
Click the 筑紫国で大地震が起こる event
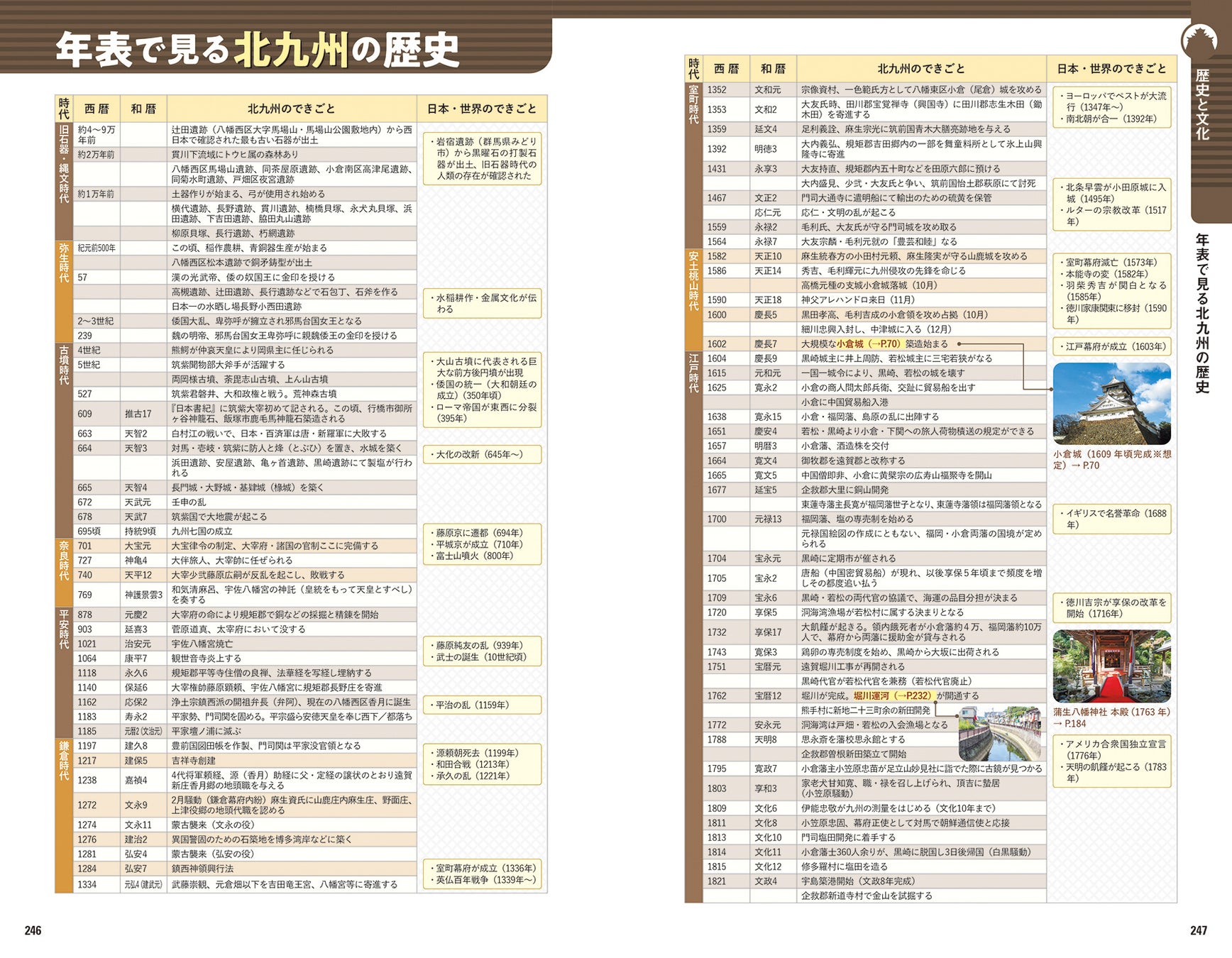tap(292, 517)
